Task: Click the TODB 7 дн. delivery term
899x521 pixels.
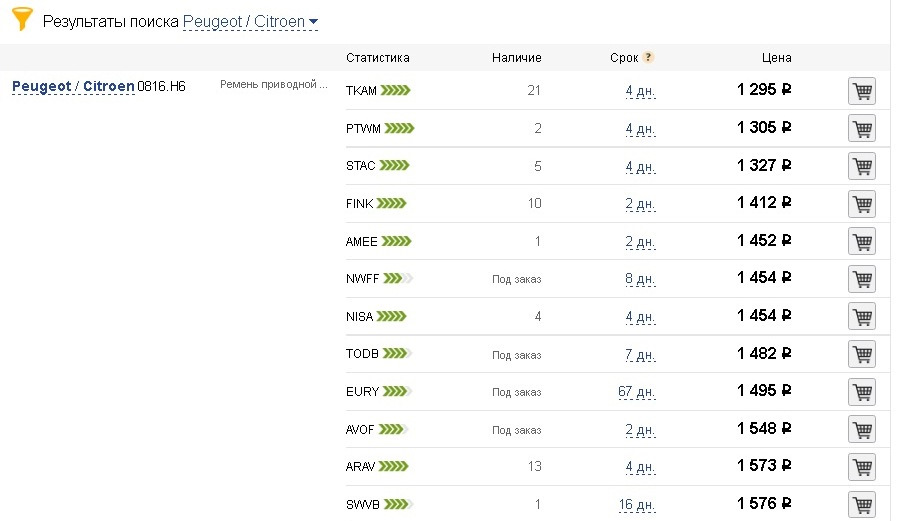Action: pyautogui.click(x=640, y=354)
